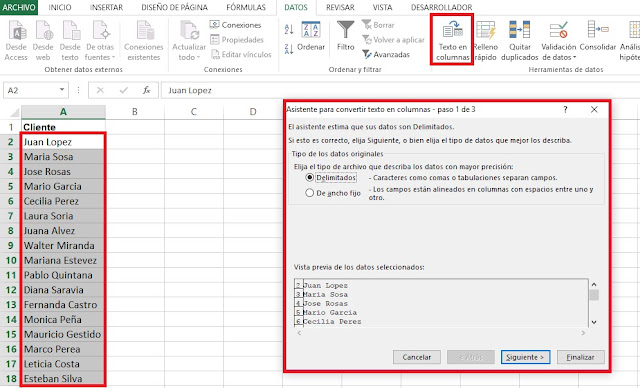The image size is (640, 388).
Task: Expand the Name Box dropdown arrow
Action: click(x=62, y=90)
